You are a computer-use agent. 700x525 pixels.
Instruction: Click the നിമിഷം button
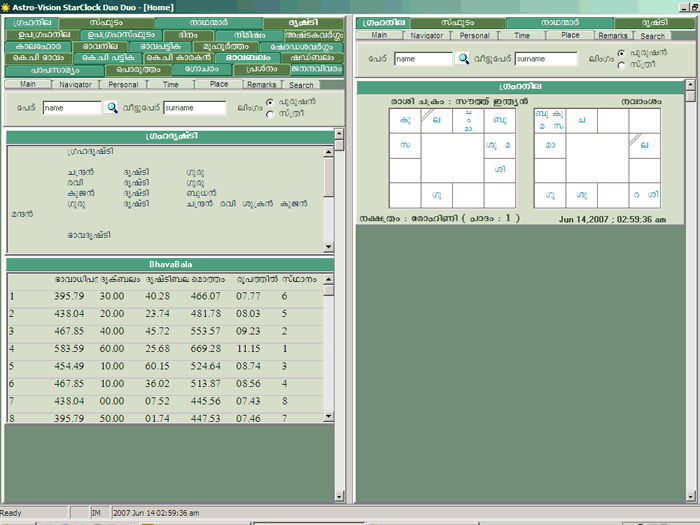(249, 35)
